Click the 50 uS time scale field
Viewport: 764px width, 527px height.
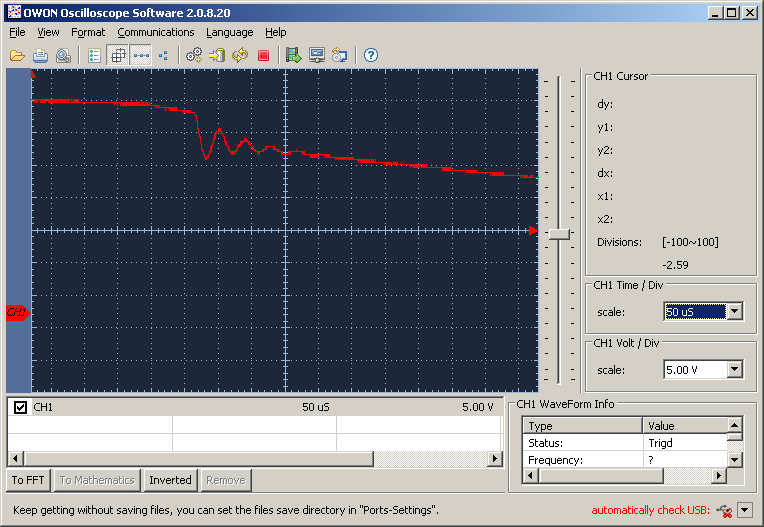click(x=695, y=311)
